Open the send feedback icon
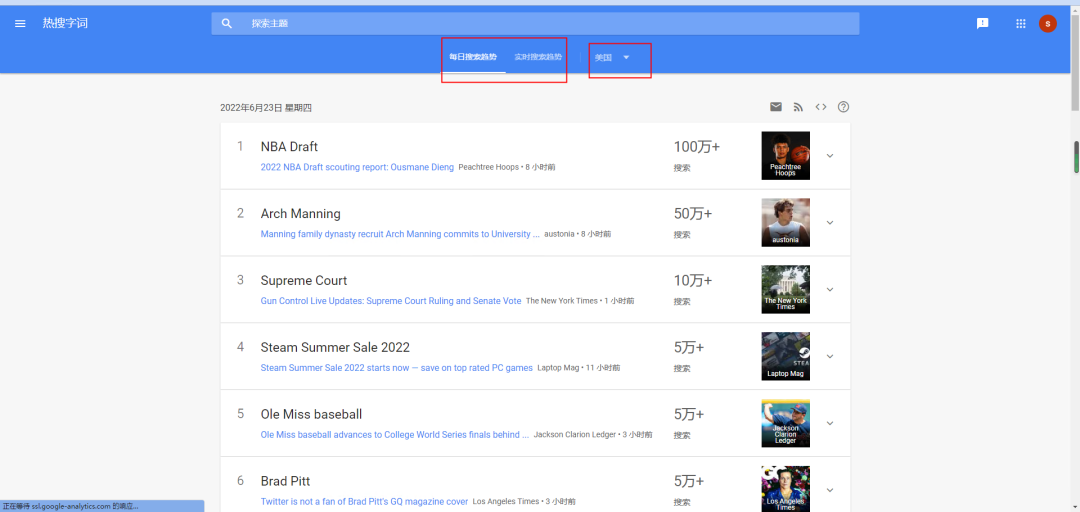Image resolution: width=1080 pixels, height=512 pixels. [982, 23]
